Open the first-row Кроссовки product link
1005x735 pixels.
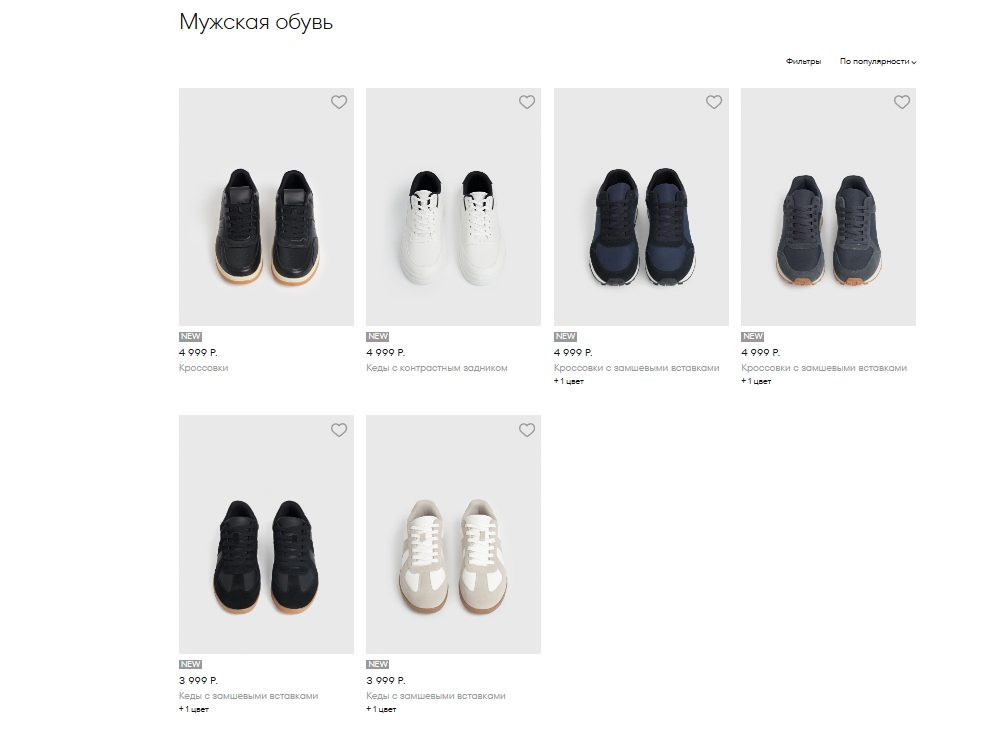click(x=204, y=368)
